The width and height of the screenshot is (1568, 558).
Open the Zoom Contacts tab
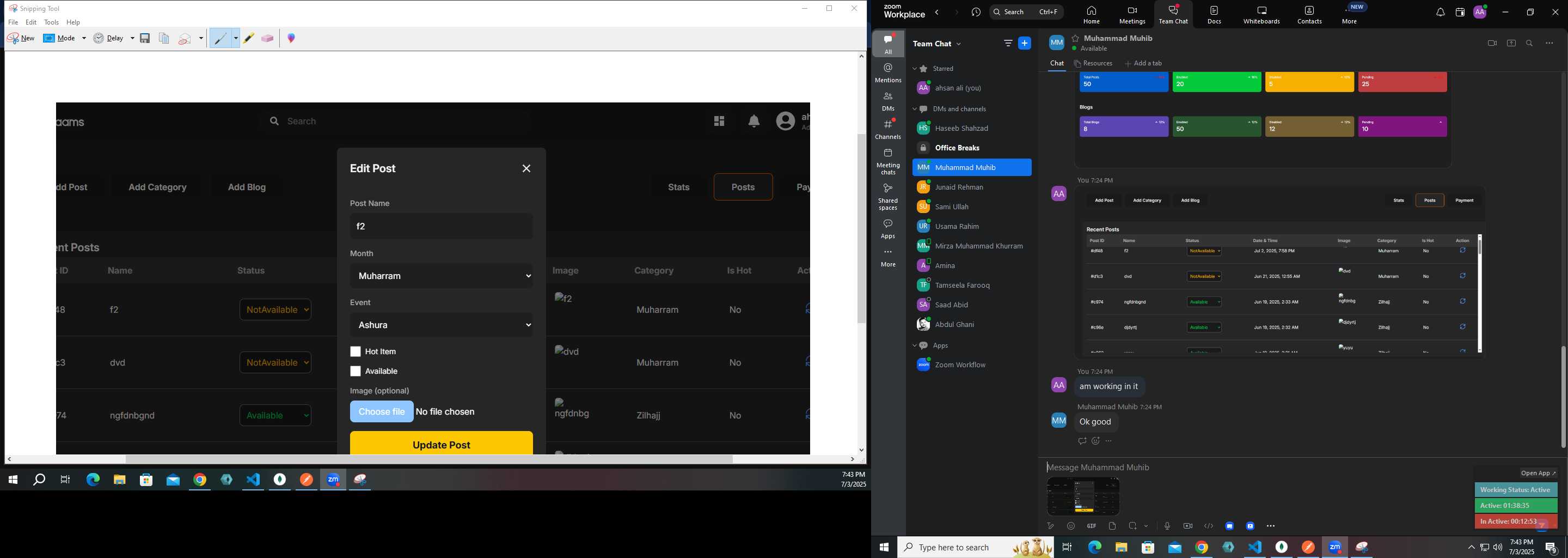click(1309, 15)
